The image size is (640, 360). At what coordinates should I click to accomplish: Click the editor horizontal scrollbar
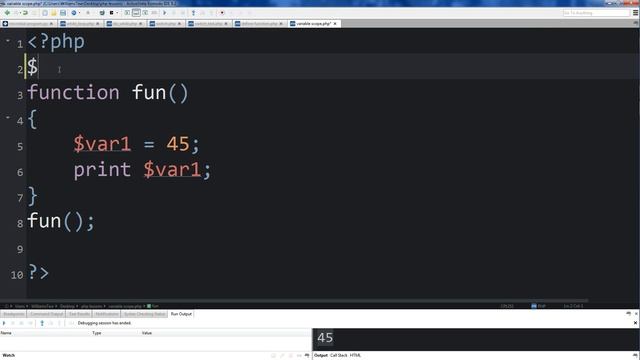click(294, 300)
